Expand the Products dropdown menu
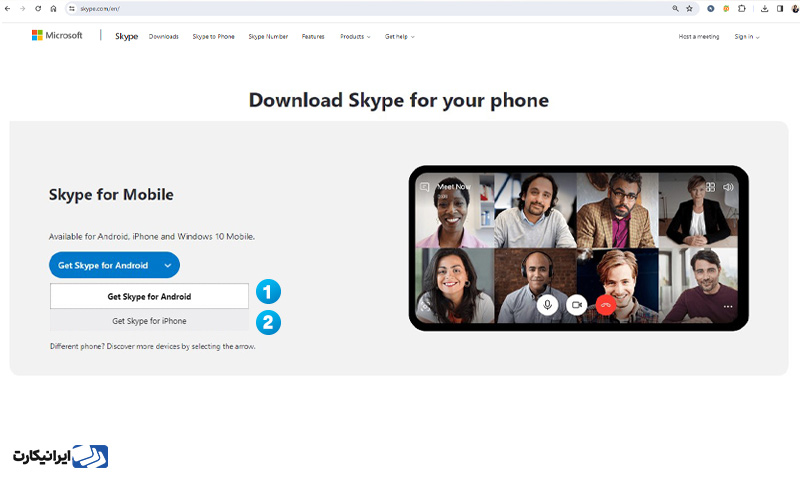 [355, 37]
